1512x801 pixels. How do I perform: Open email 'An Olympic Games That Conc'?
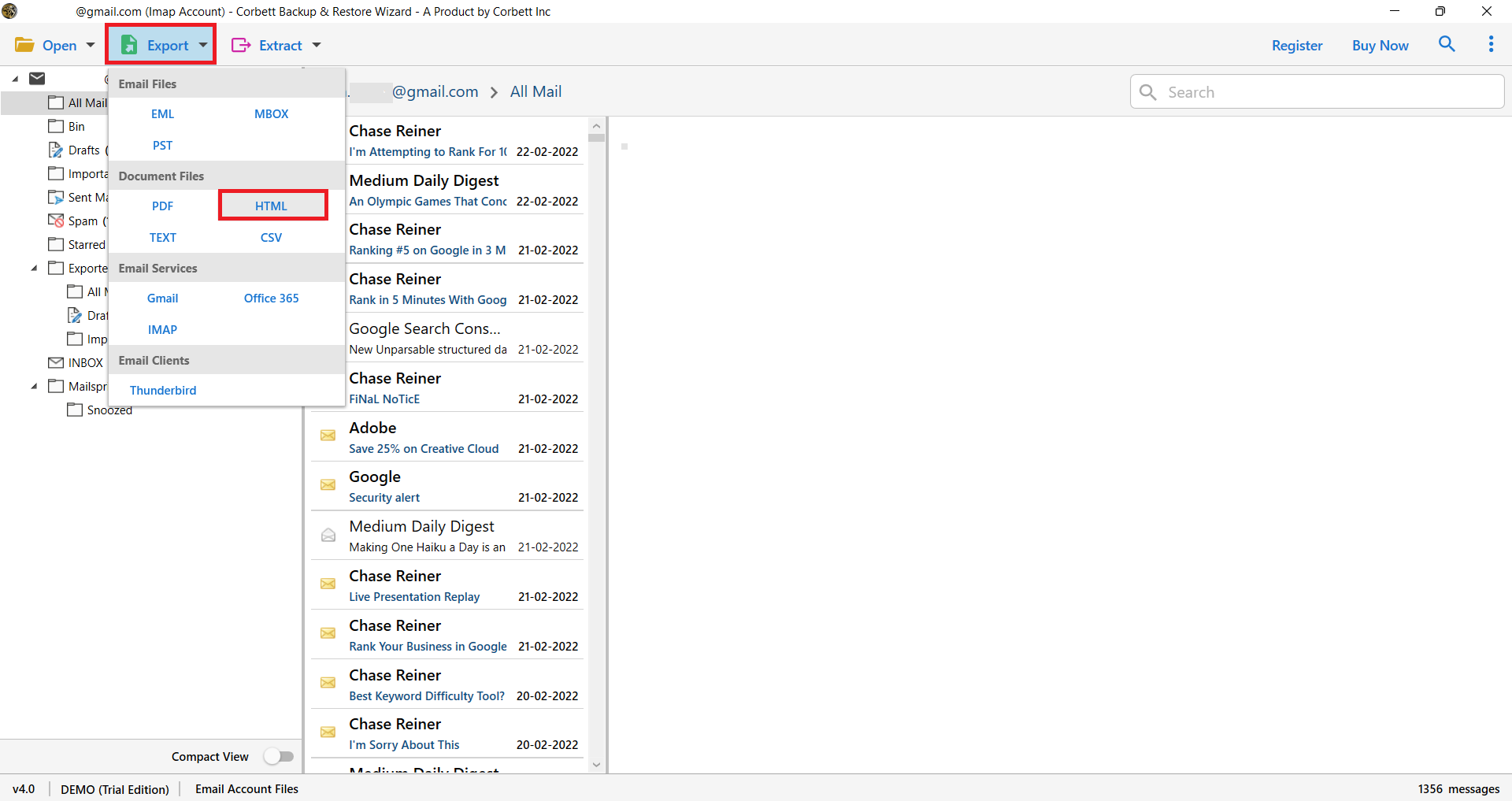coord(447,190)
